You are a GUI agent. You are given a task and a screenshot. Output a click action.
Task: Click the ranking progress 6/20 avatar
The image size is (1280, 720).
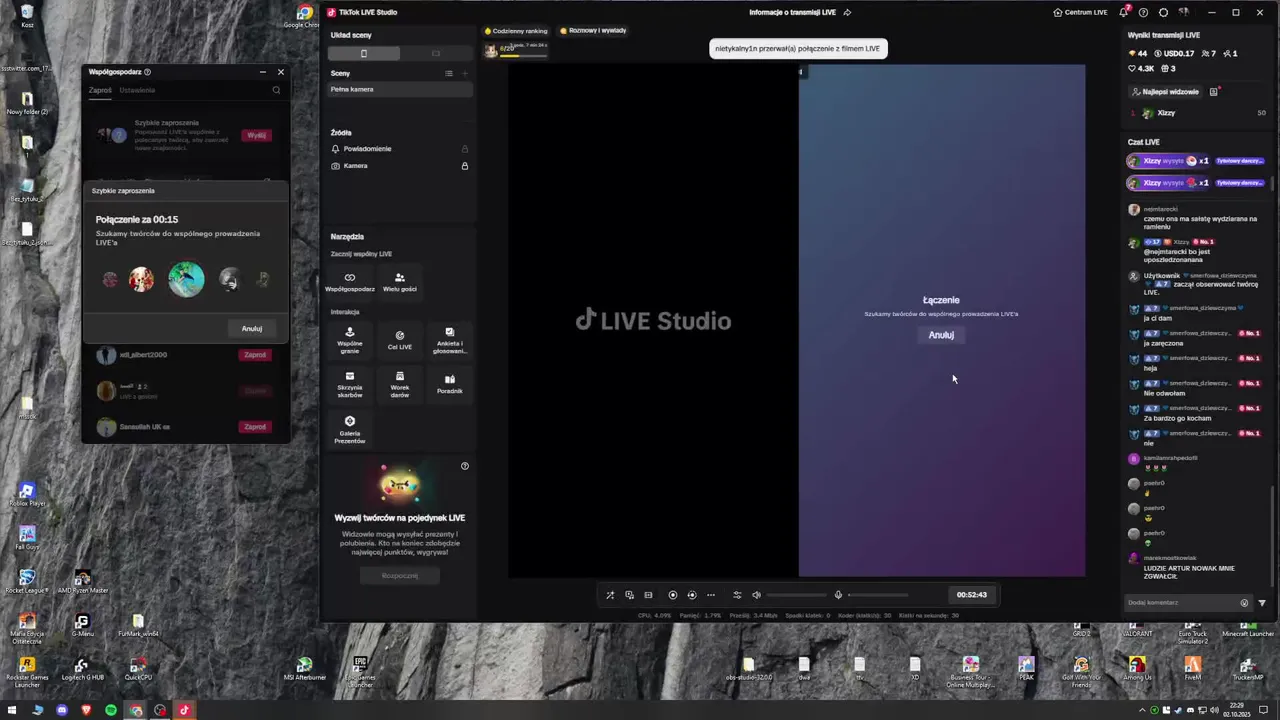[491, 50]
